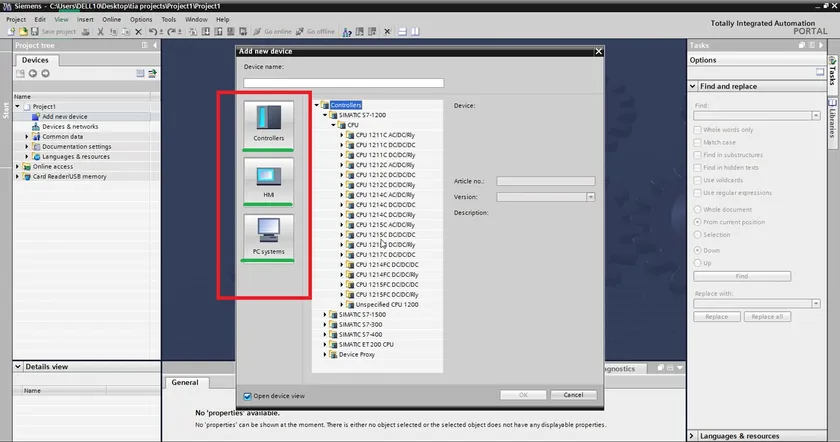Open the Online menu
The image size is (840, 442).
tap(111, 19)
